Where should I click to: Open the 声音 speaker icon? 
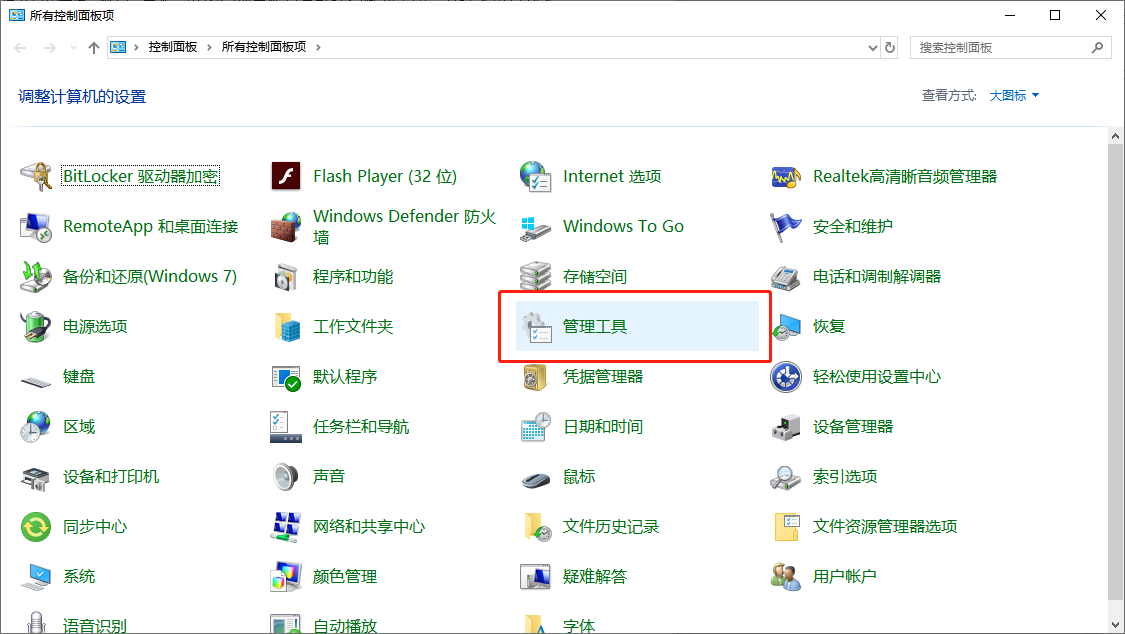click(x=286, y=477)
